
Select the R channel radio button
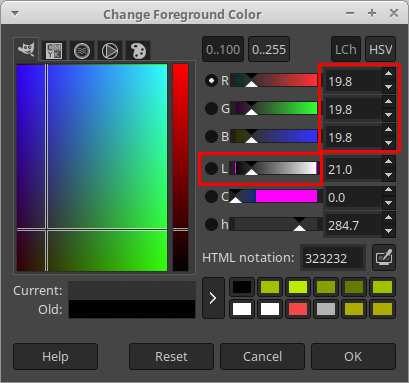(211, 80)
